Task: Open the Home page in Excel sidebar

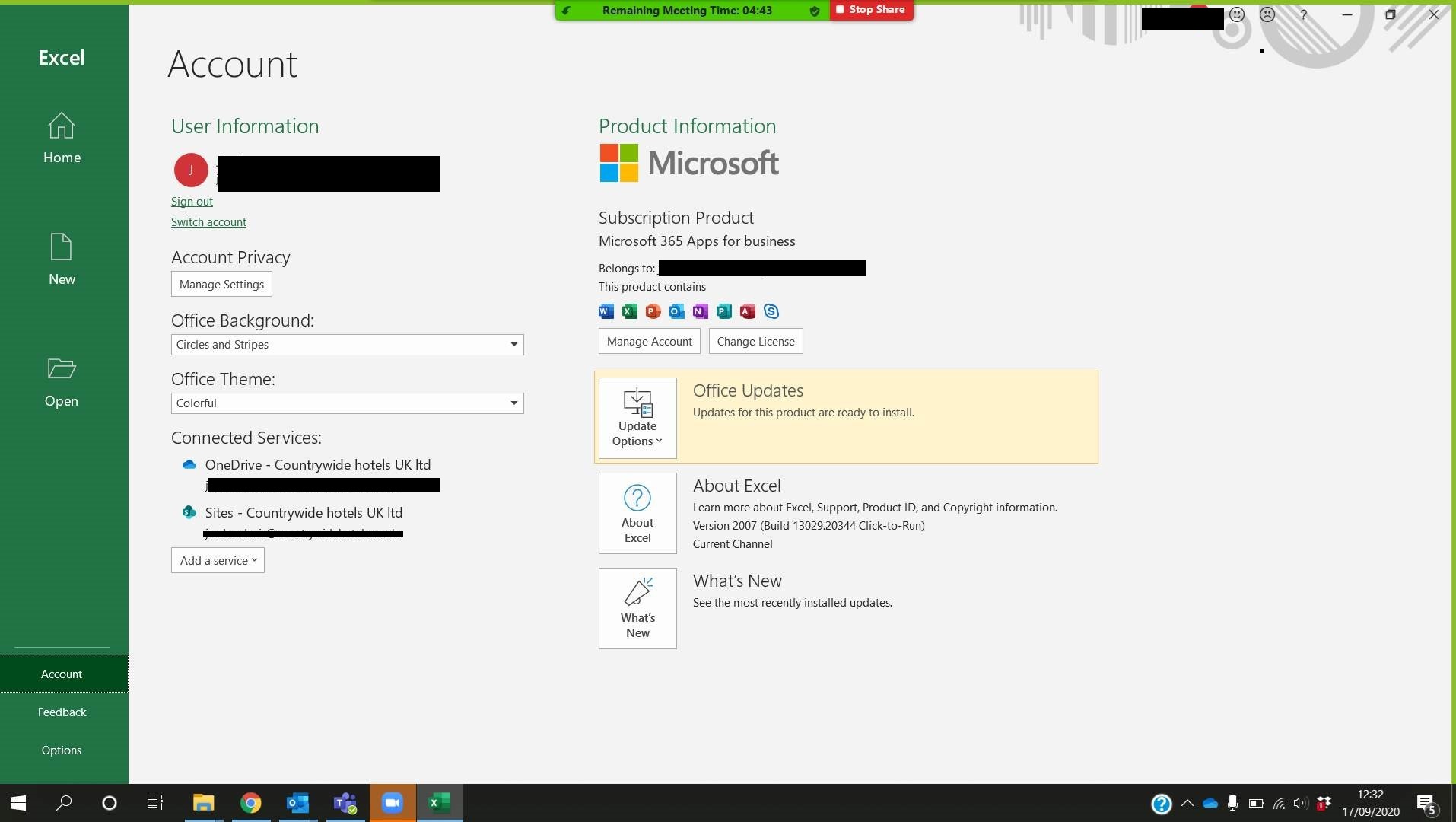Action: coord(62,139)
